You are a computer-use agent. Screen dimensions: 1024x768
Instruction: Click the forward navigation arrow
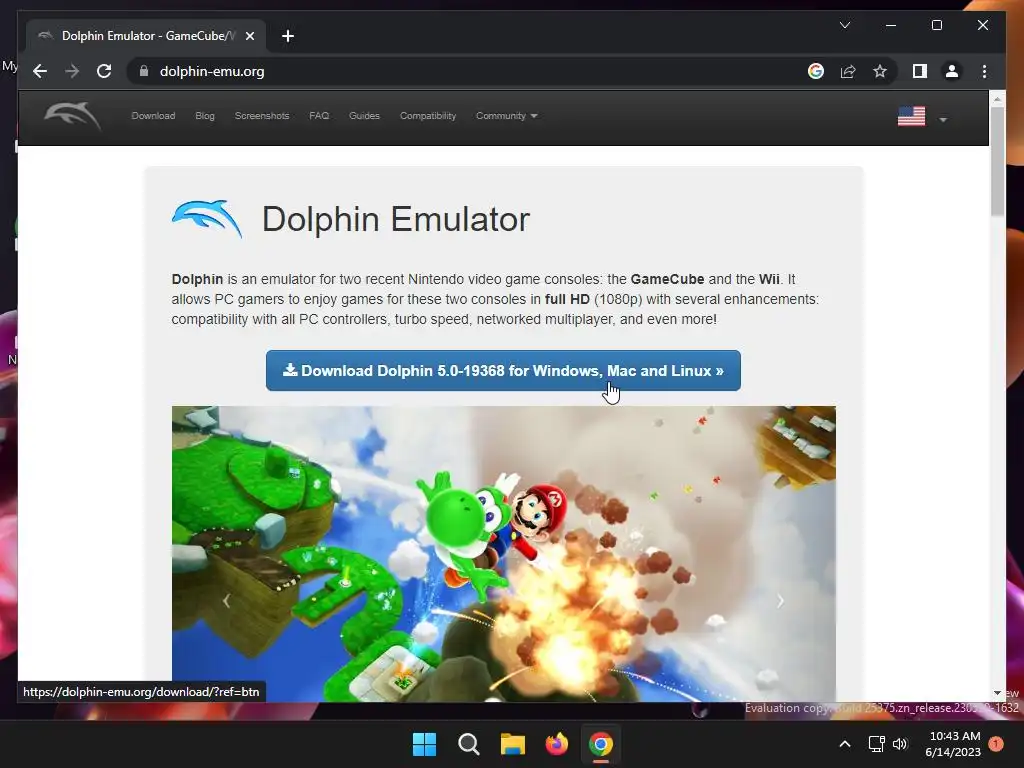click(72, 71)
